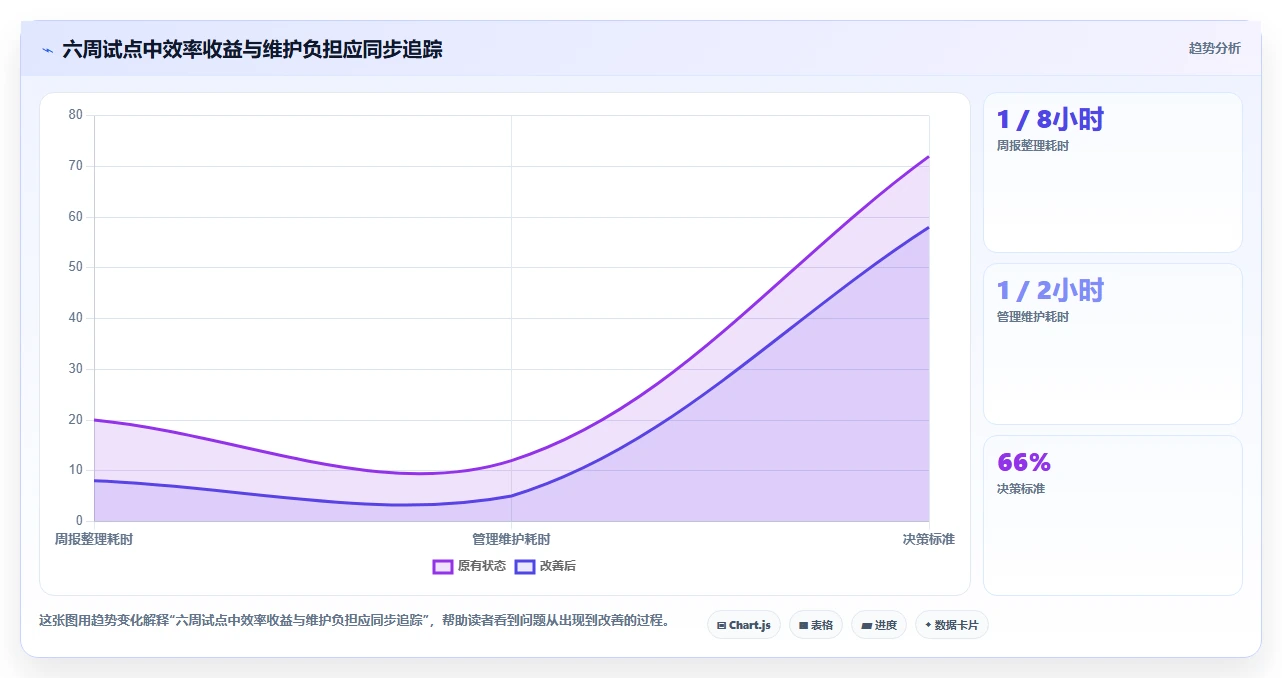Click the icon inside the 进度 tag
The height and width of the screenshot is (678, 1282).
866,625
